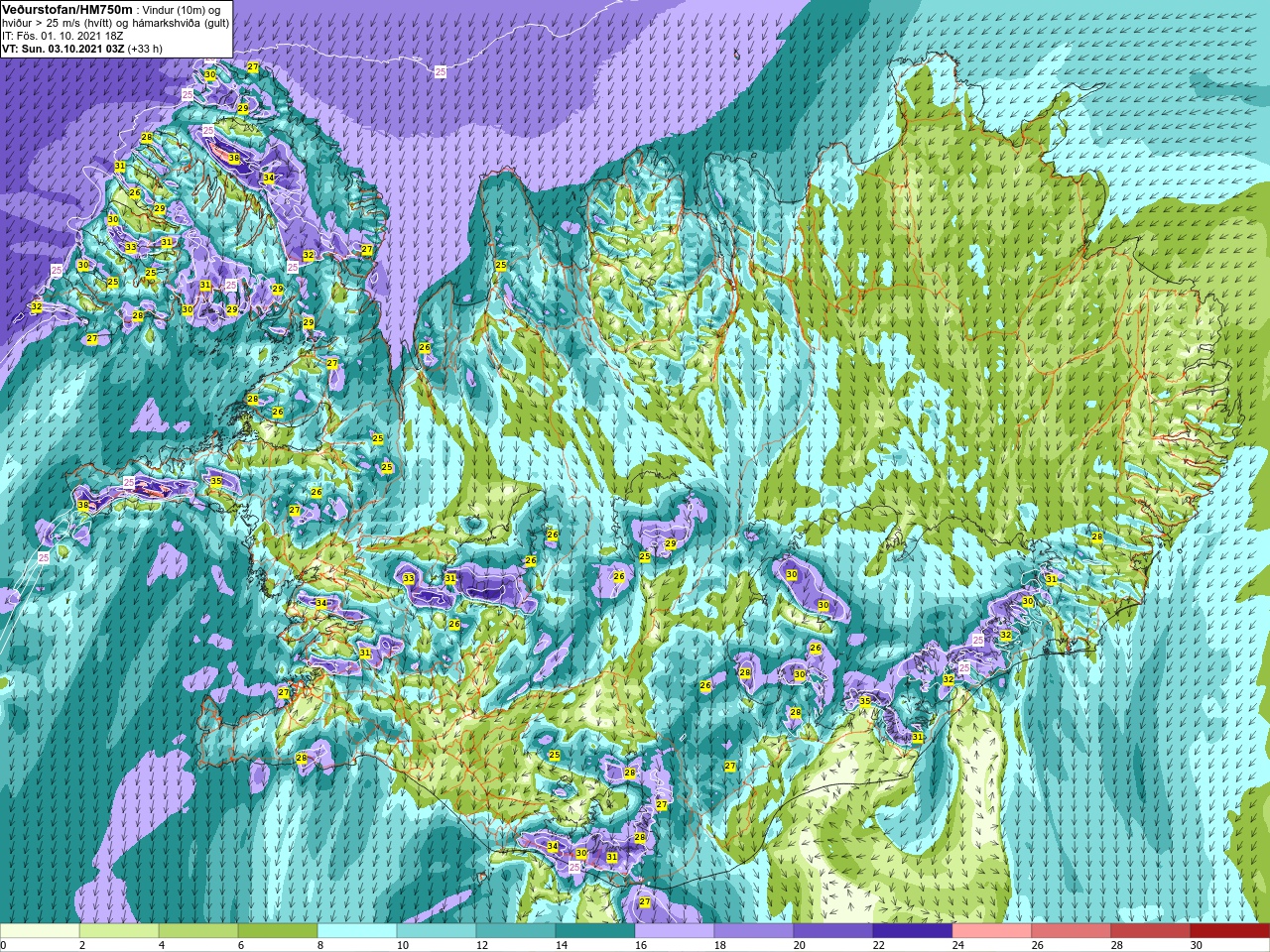Click the legend scale label '0'
Screen dimensions: 1270x952
[x=4, y=945]
